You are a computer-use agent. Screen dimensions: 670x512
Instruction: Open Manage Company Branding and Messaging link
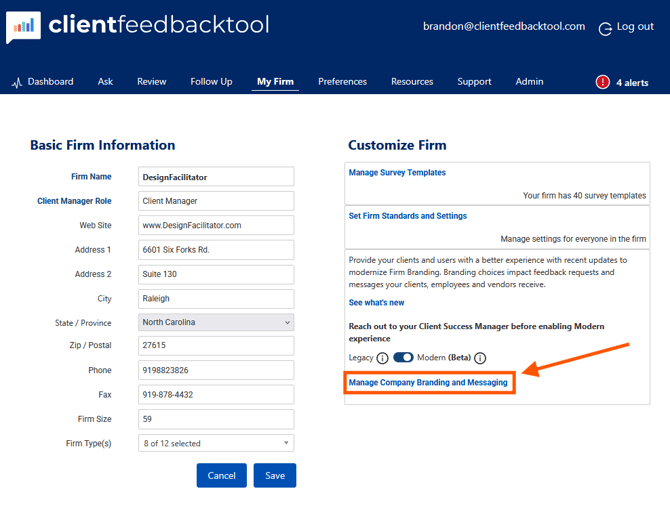click(x=428, y=382)
